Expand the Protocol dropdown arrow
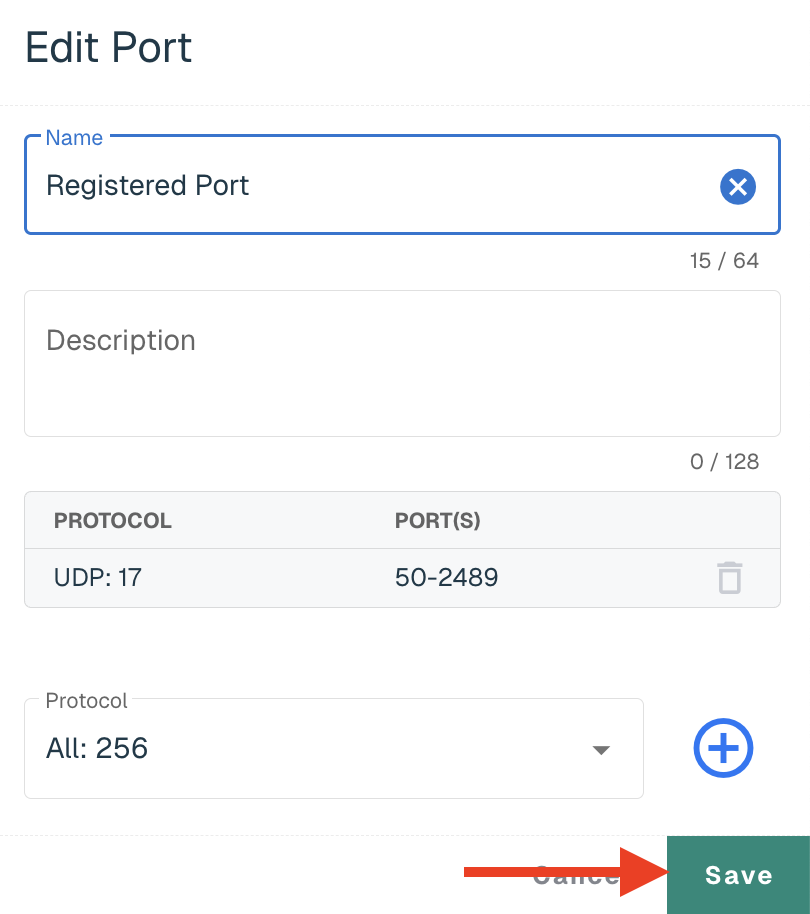 [x=601, y=750]
